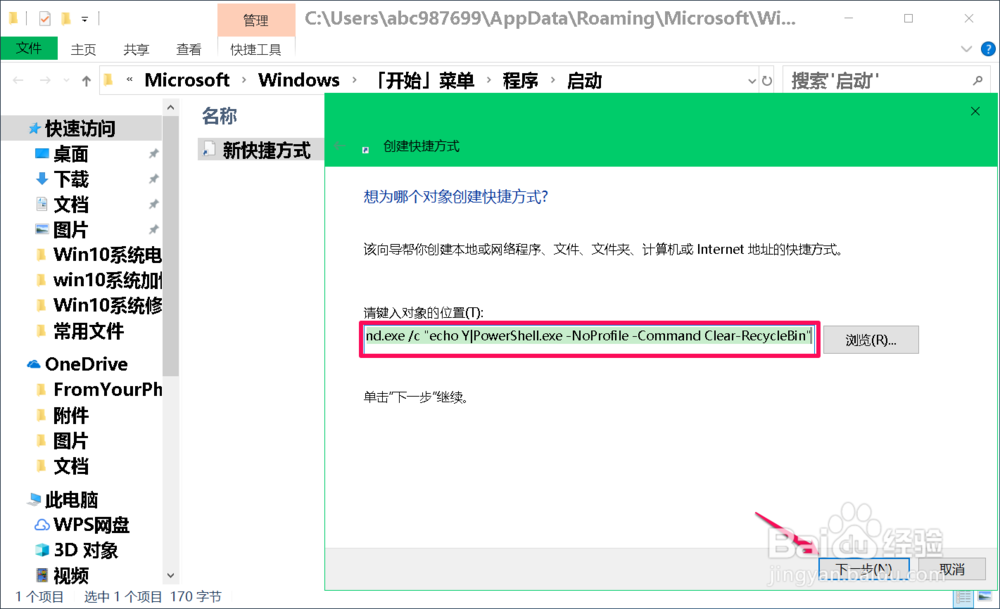
Task: Select the shortcut location input field
Action: [590, 339]
